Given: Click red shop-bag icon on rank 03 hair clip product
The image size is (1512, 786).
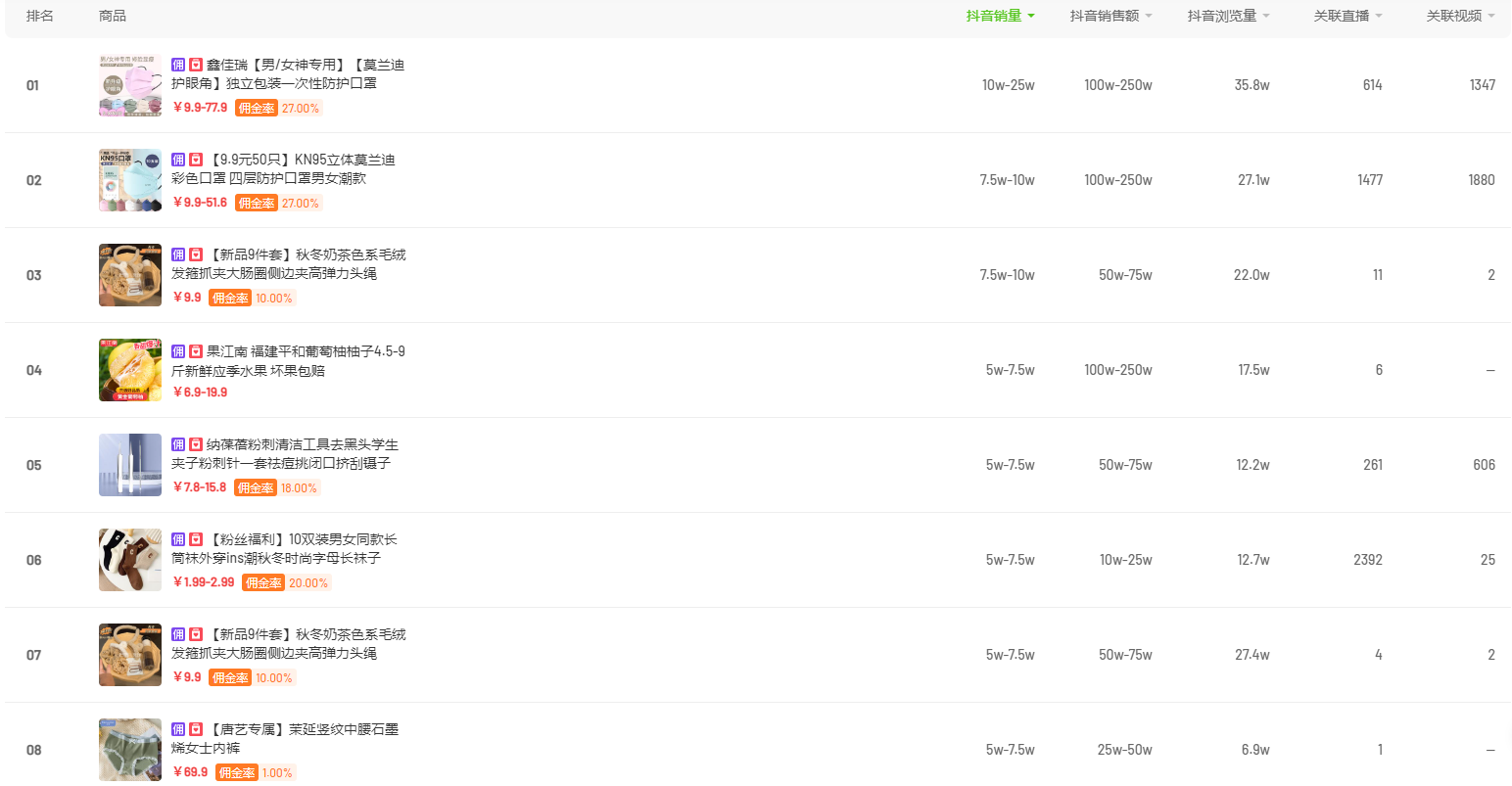Looking at the screenshot, I should click(x=196, y=254).
